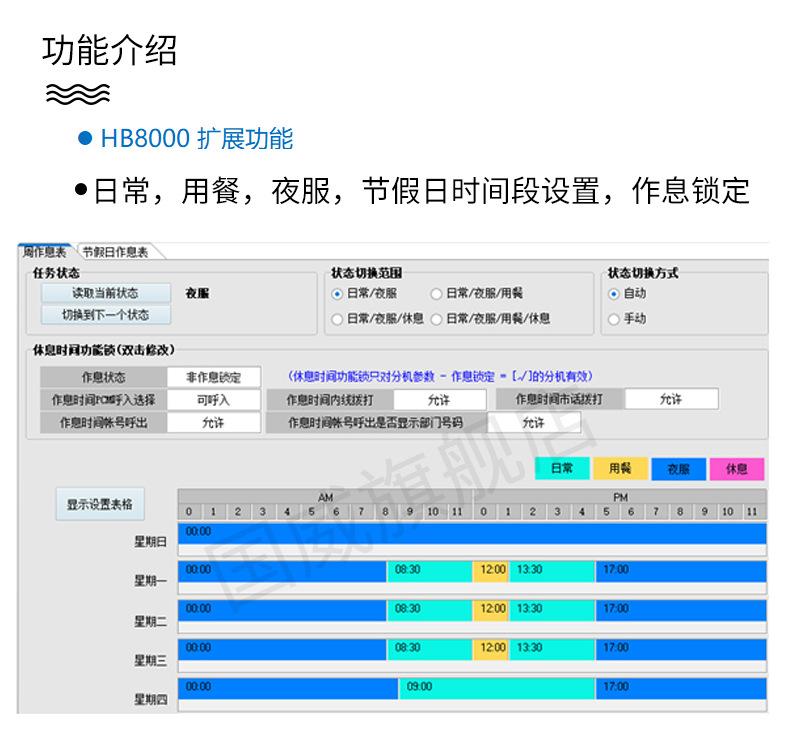Click 星期一 17:00 night segment
The width and height of the screenshot is (790, 734).
tap(681, 572)
